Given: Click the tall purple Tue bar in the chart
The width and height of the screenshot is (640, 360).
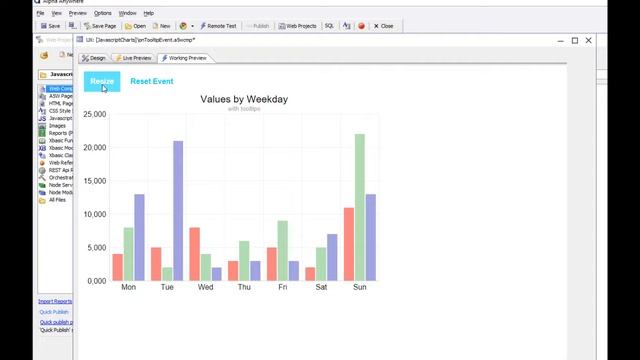Looking at the screenshot, I should coord(178,211).
